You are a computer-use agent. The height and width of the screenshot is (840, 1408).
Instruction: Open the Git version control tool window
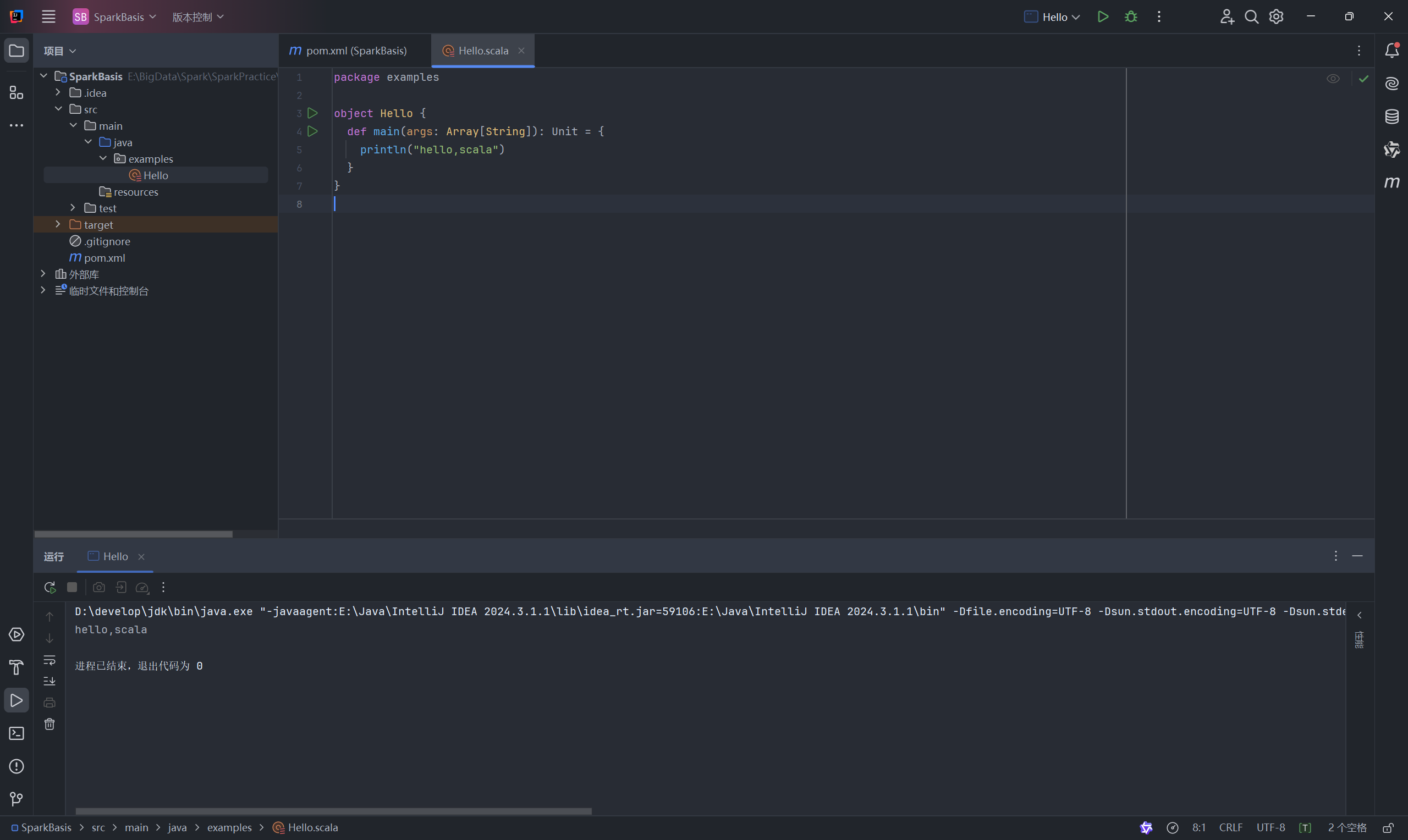pyautogui.click(x=16, y=799)
